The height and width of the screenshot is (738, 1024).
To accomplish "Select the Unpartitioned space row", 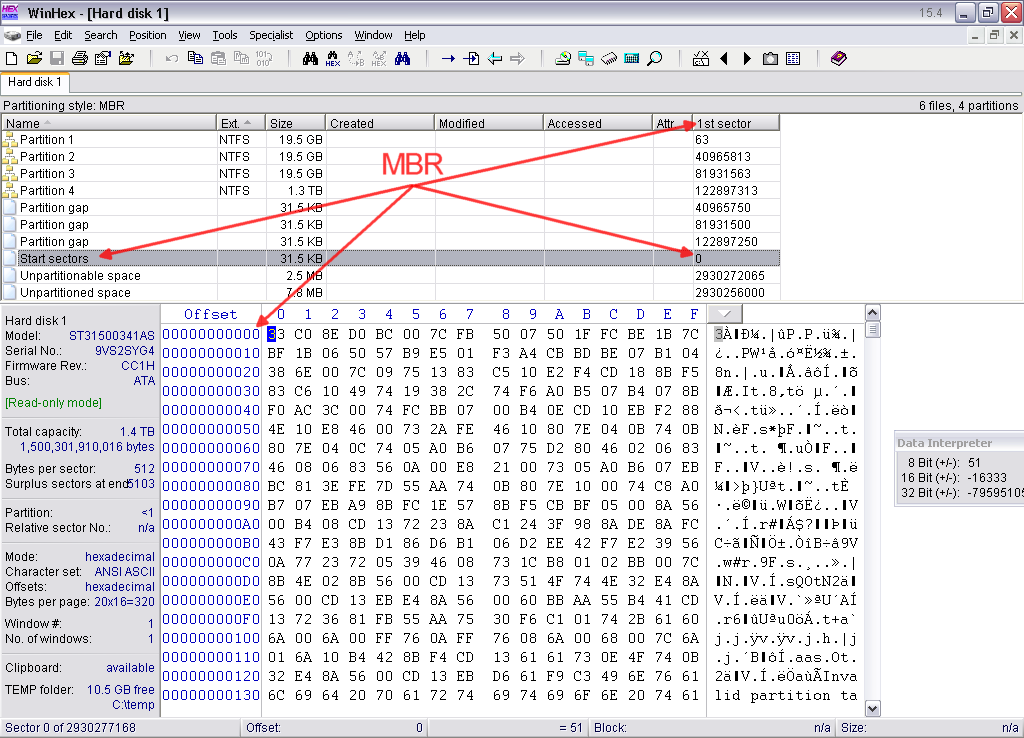I will (x=391, y=293).
